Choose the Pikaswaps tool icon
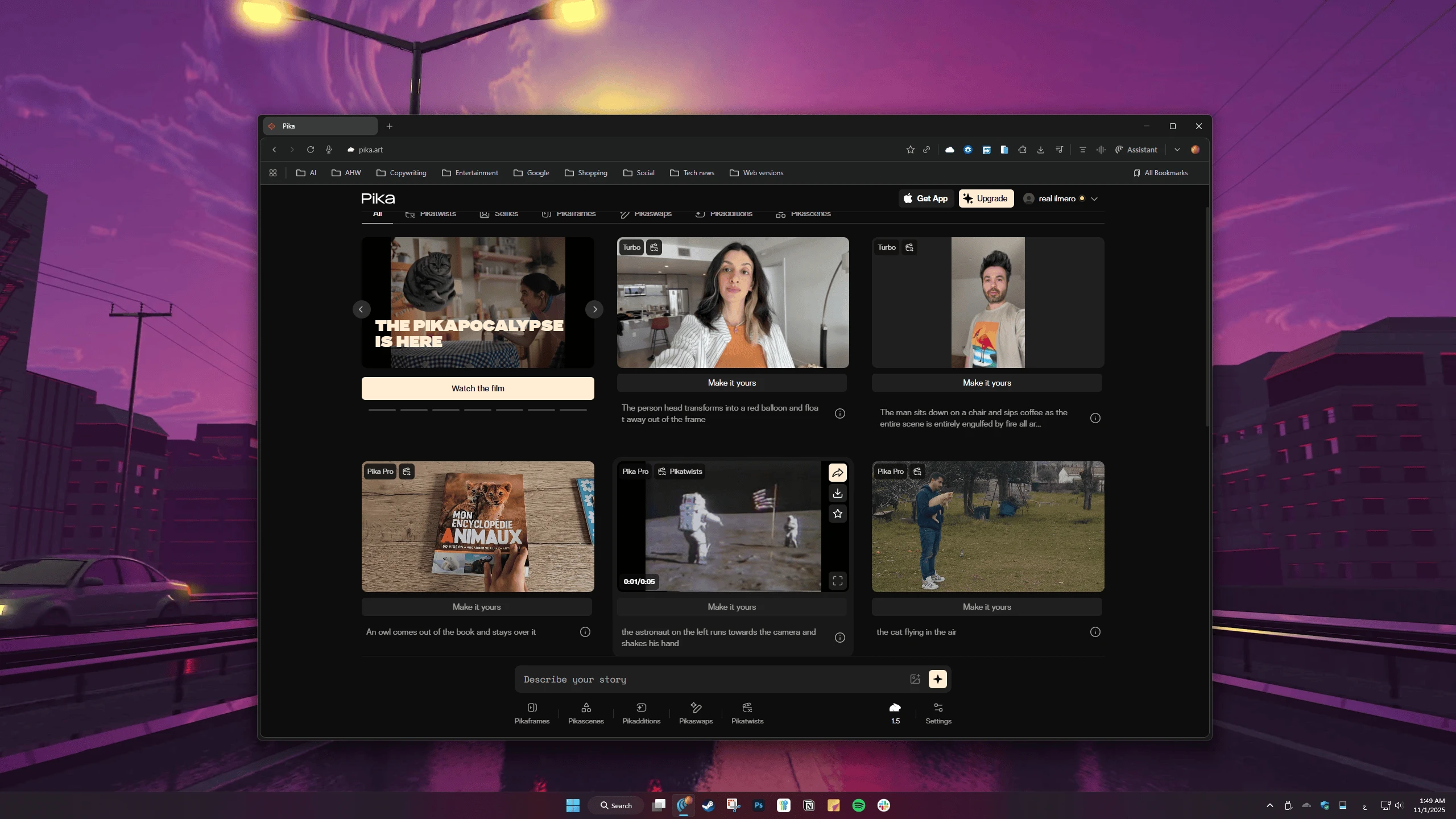This screenshot has width=1456, height=819. (696, 708)
